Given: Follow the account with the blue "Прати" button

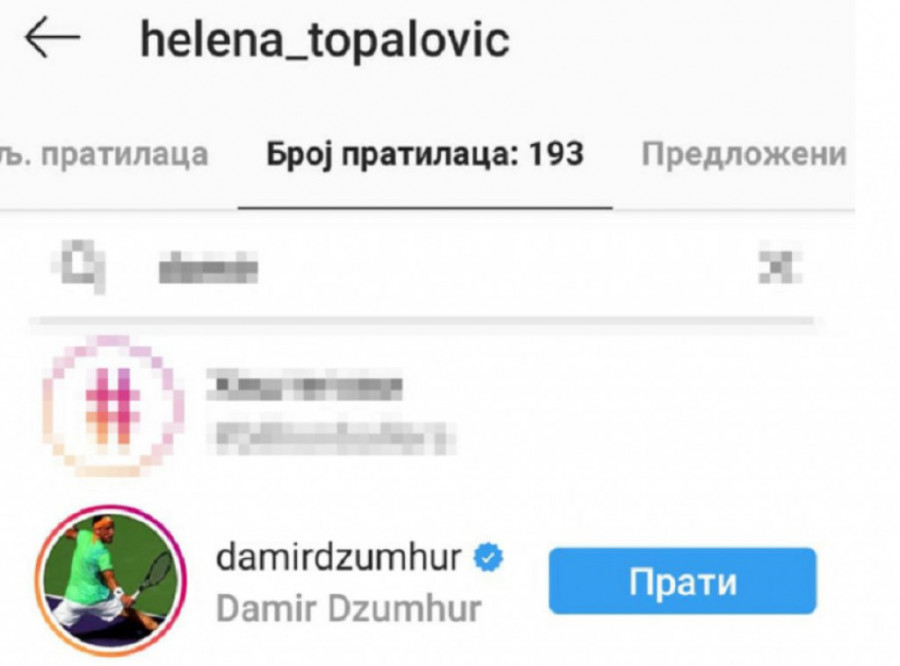Looking at the screenshot, I should [x=682, y=581].
